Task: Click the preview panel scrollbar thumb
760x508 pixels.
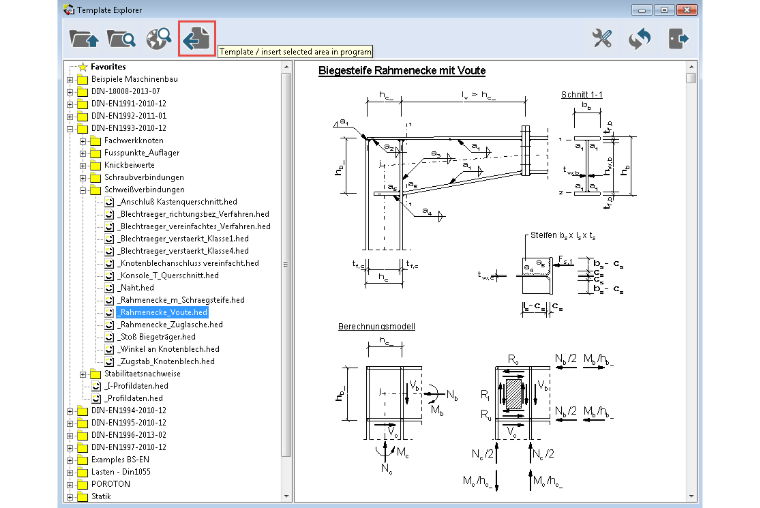Action: [691, 78]
